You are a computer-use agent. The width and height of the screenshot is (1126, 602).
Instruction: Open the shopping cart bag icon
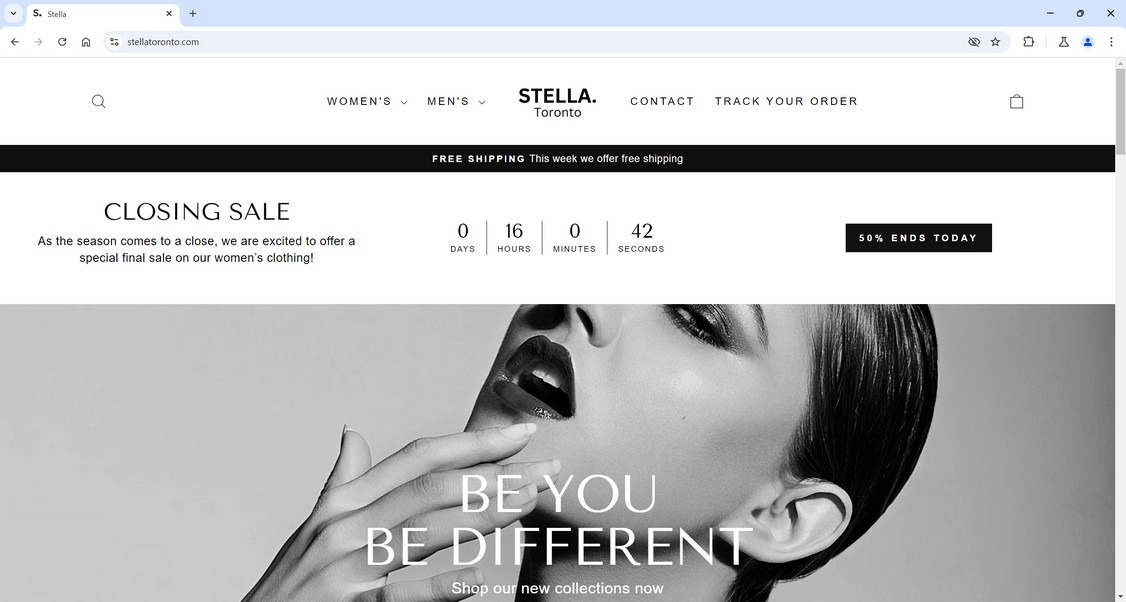1016,101
